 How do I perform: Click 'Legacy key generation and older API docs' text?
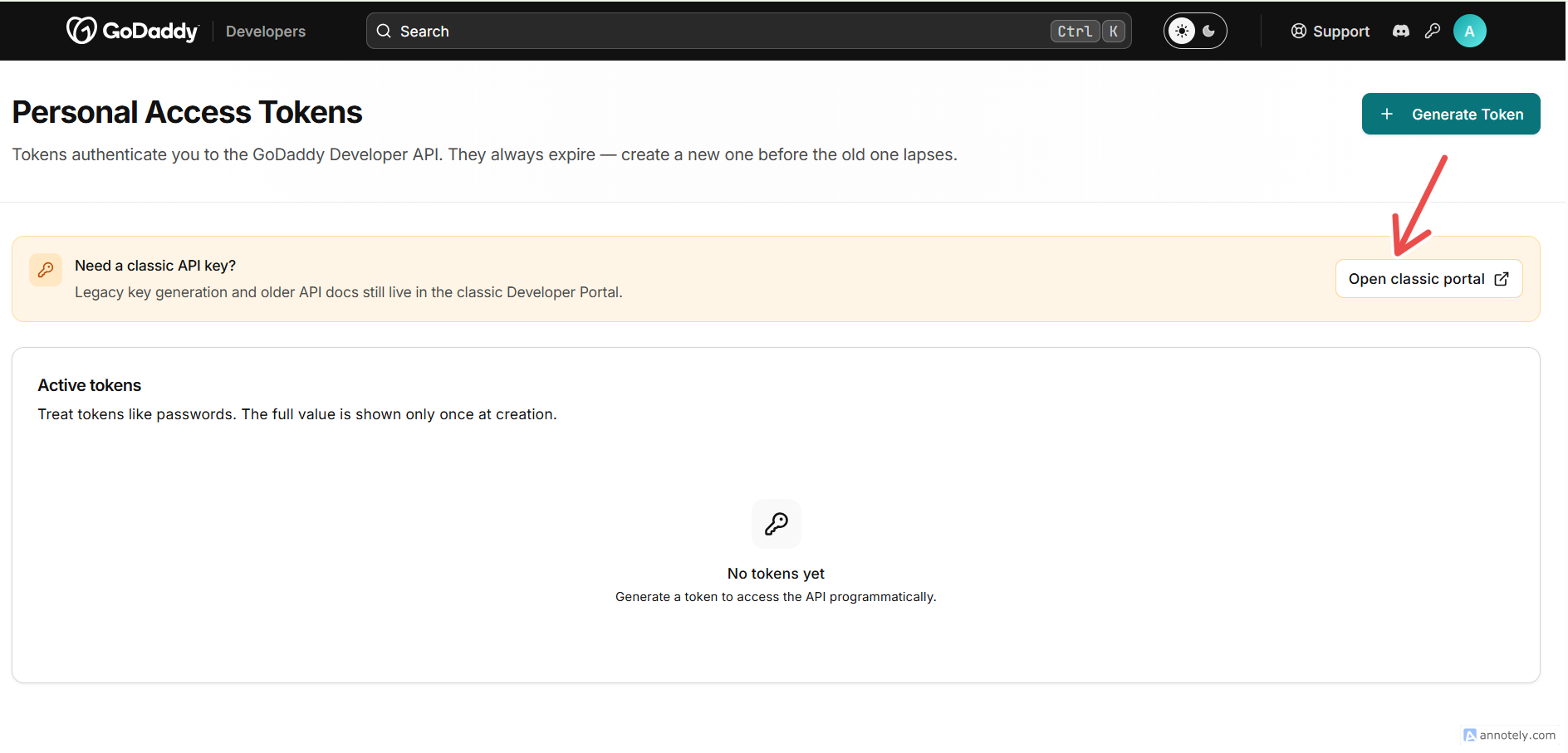[349, 292]
